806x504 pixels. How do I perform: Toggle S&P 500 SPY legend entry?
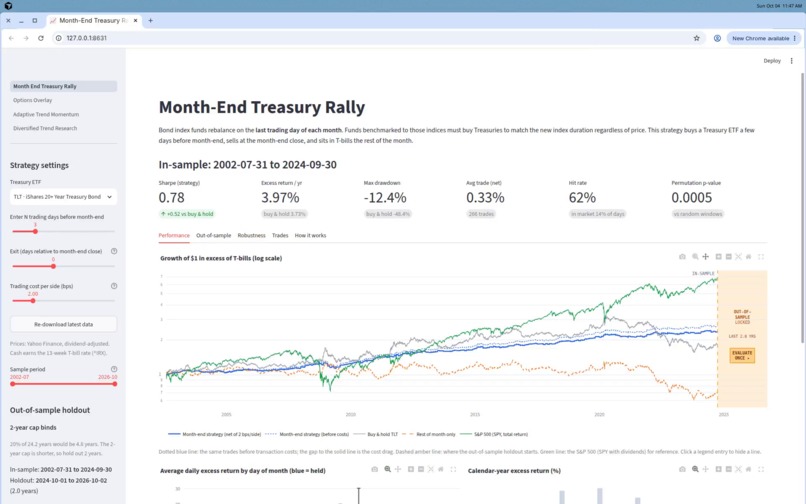(x=494, y=434)
